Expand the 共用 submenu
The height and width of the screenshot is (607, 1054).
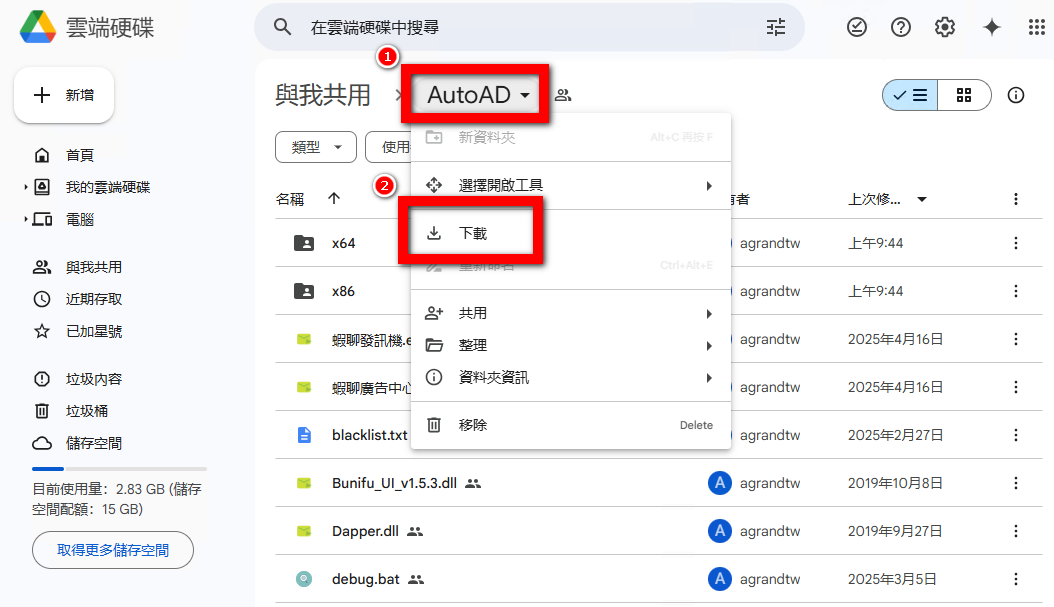[570, 313]
